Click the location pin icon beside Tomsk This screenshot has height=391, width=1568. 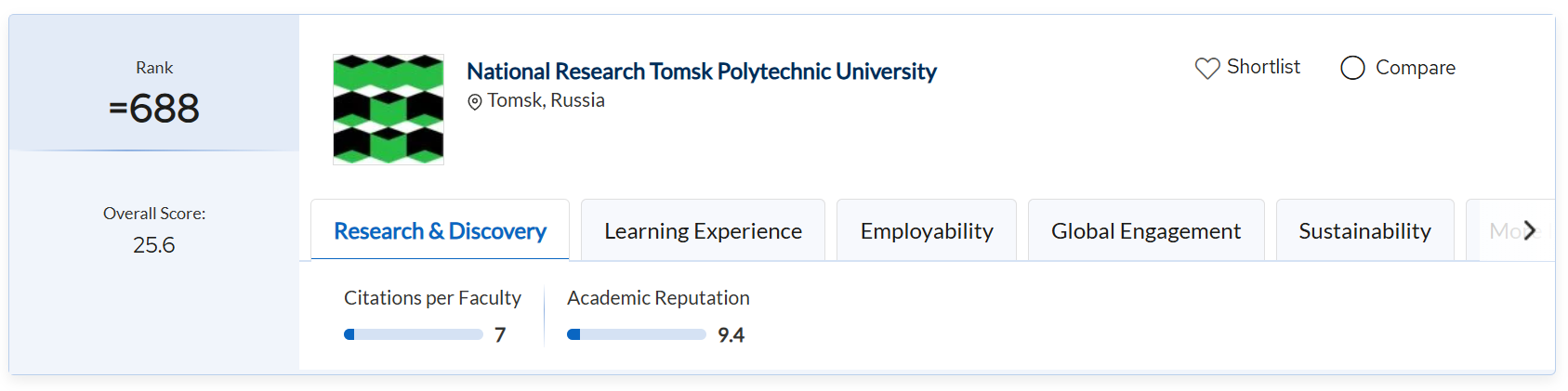tap(475, 101)
